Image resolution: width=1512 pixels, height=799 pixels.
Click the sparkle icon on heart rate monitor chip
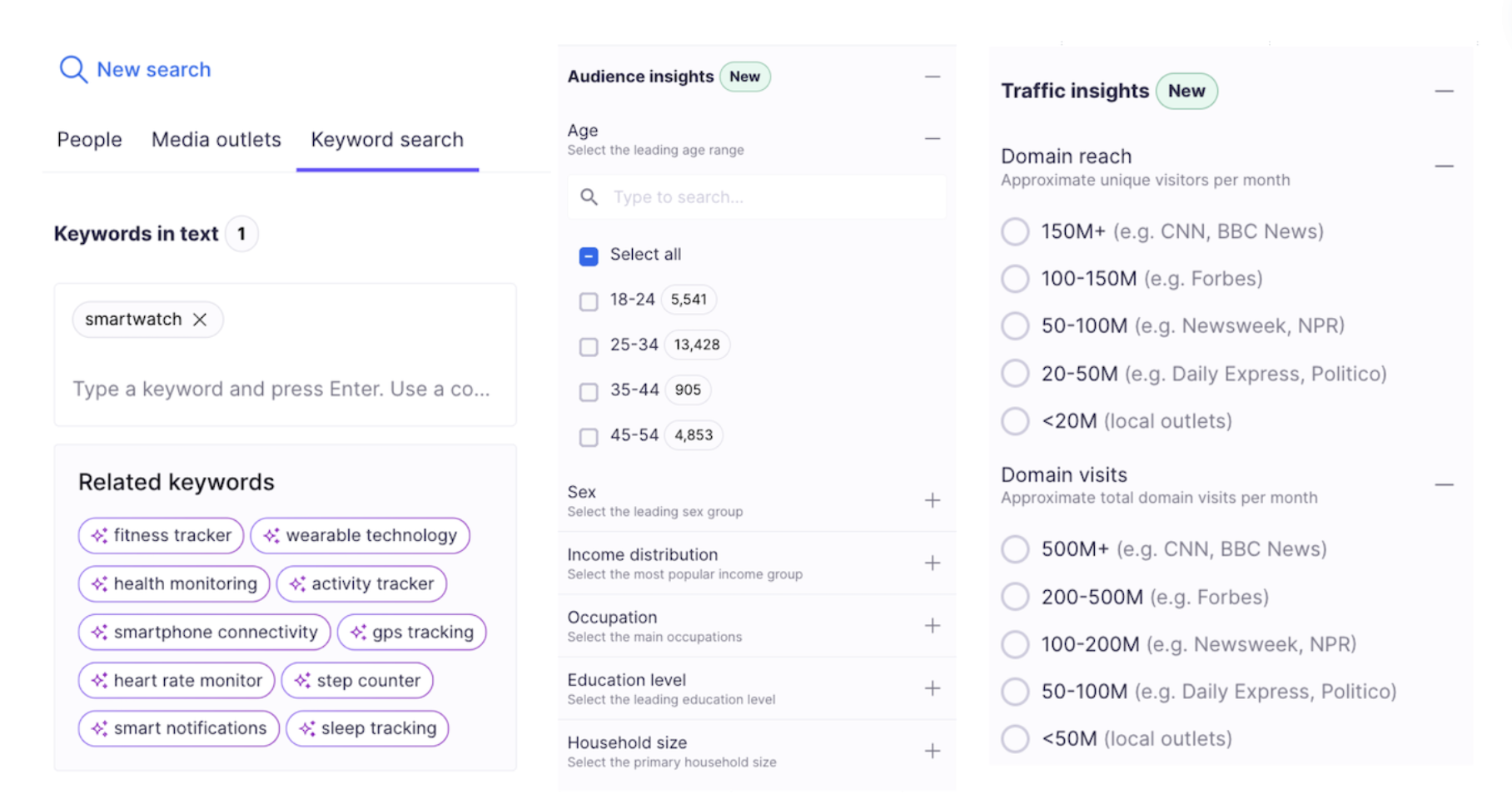98,680
